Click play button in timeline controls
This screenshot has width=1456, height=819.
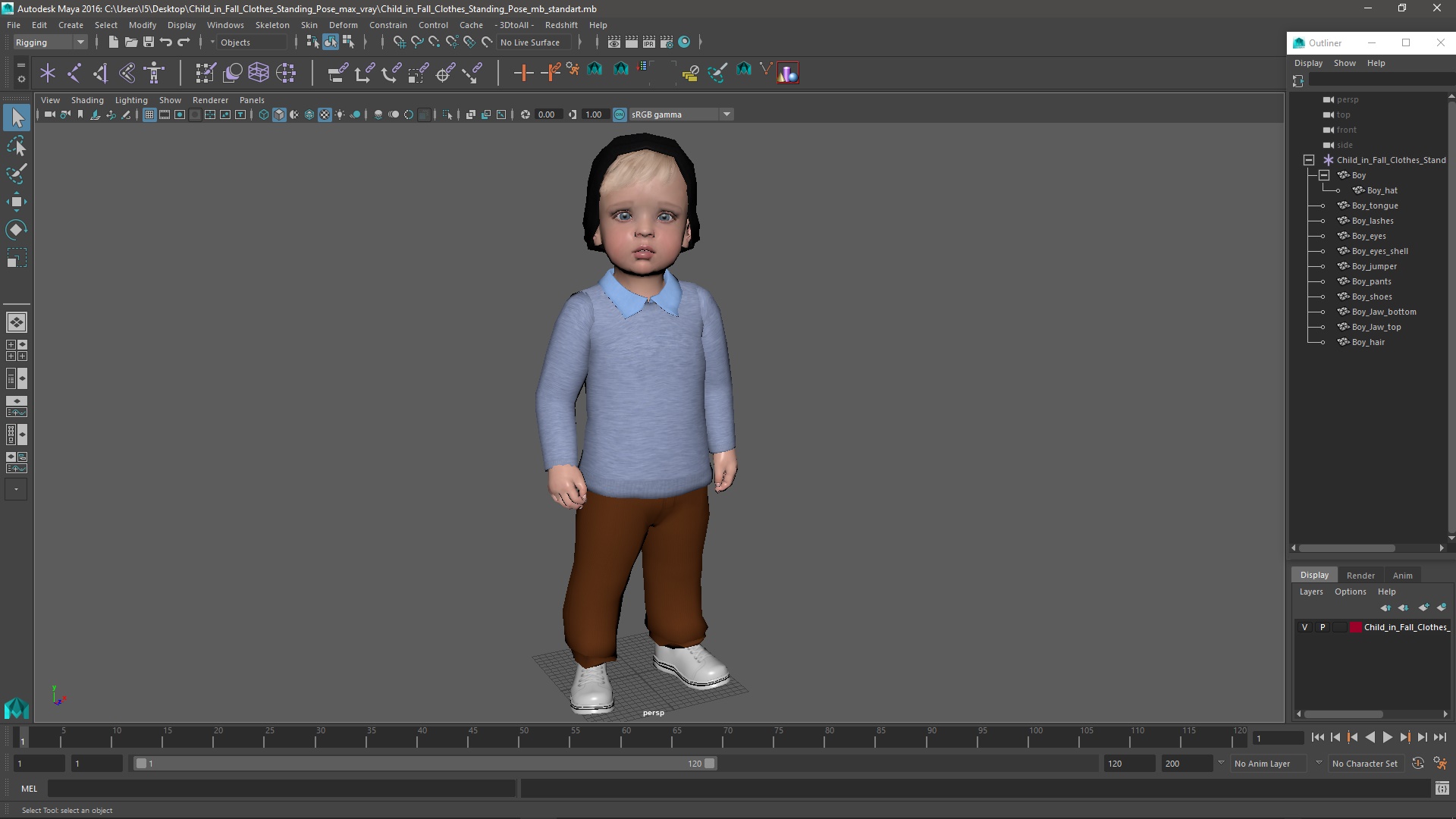pyautogui.click(x=1388, y=738)
